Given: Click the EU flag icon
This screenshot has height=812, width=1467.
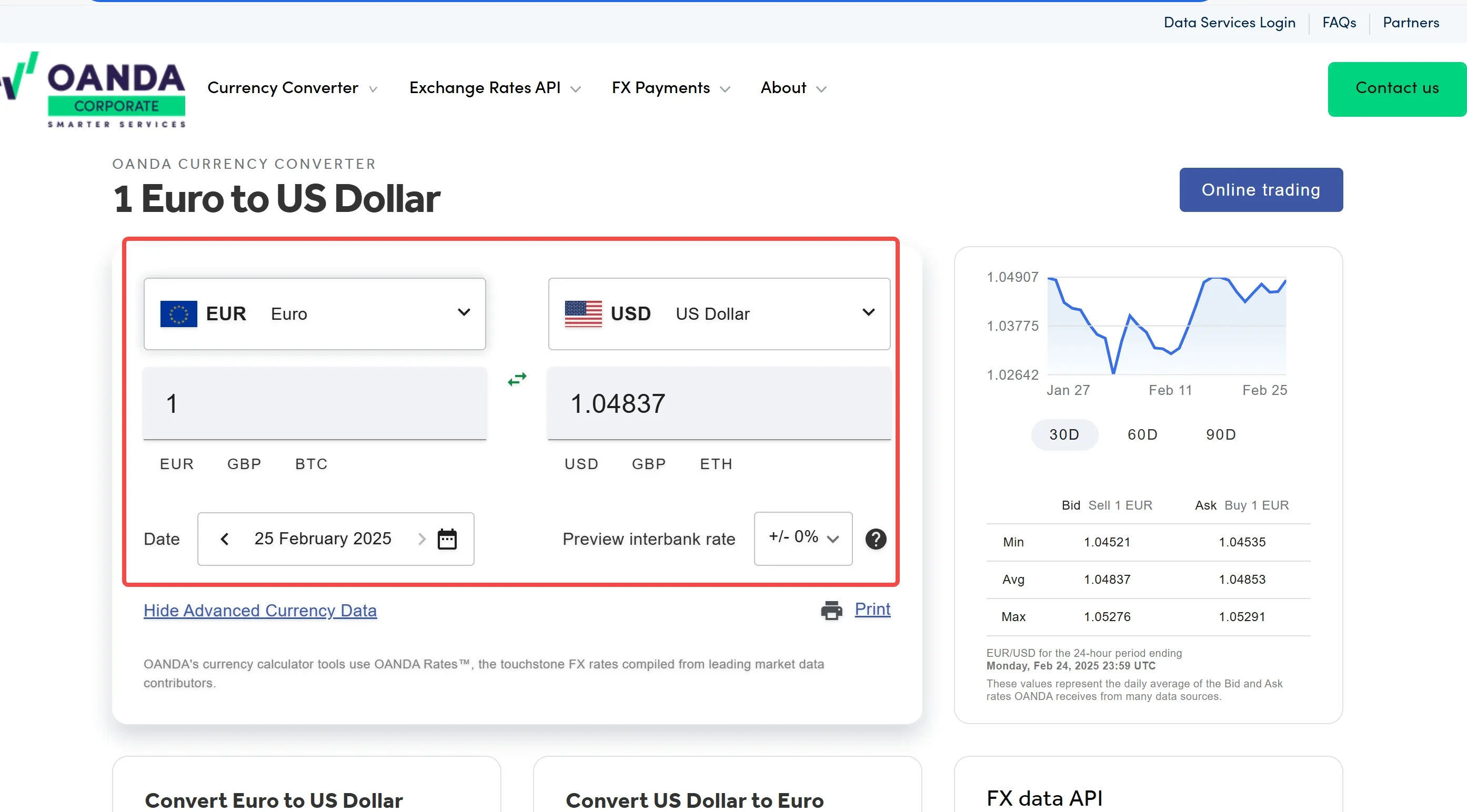Looking at the screenshot, I should coord(179,313).
